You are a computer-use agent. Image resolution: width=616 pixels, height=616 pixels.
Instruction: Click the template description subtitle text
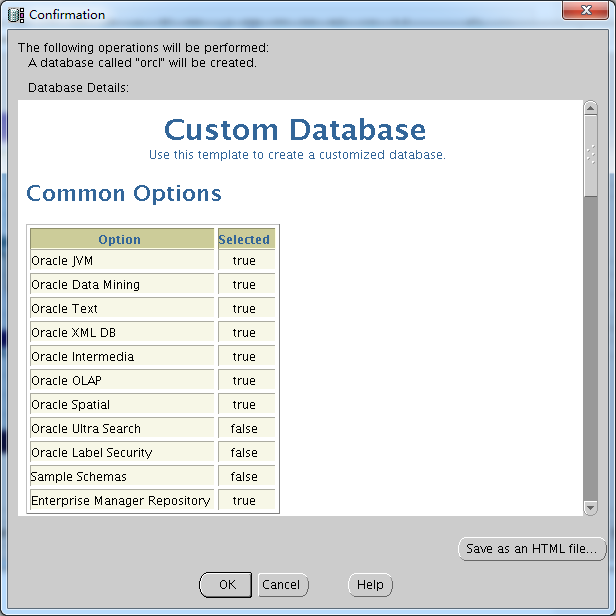click(x=297, y=155)
